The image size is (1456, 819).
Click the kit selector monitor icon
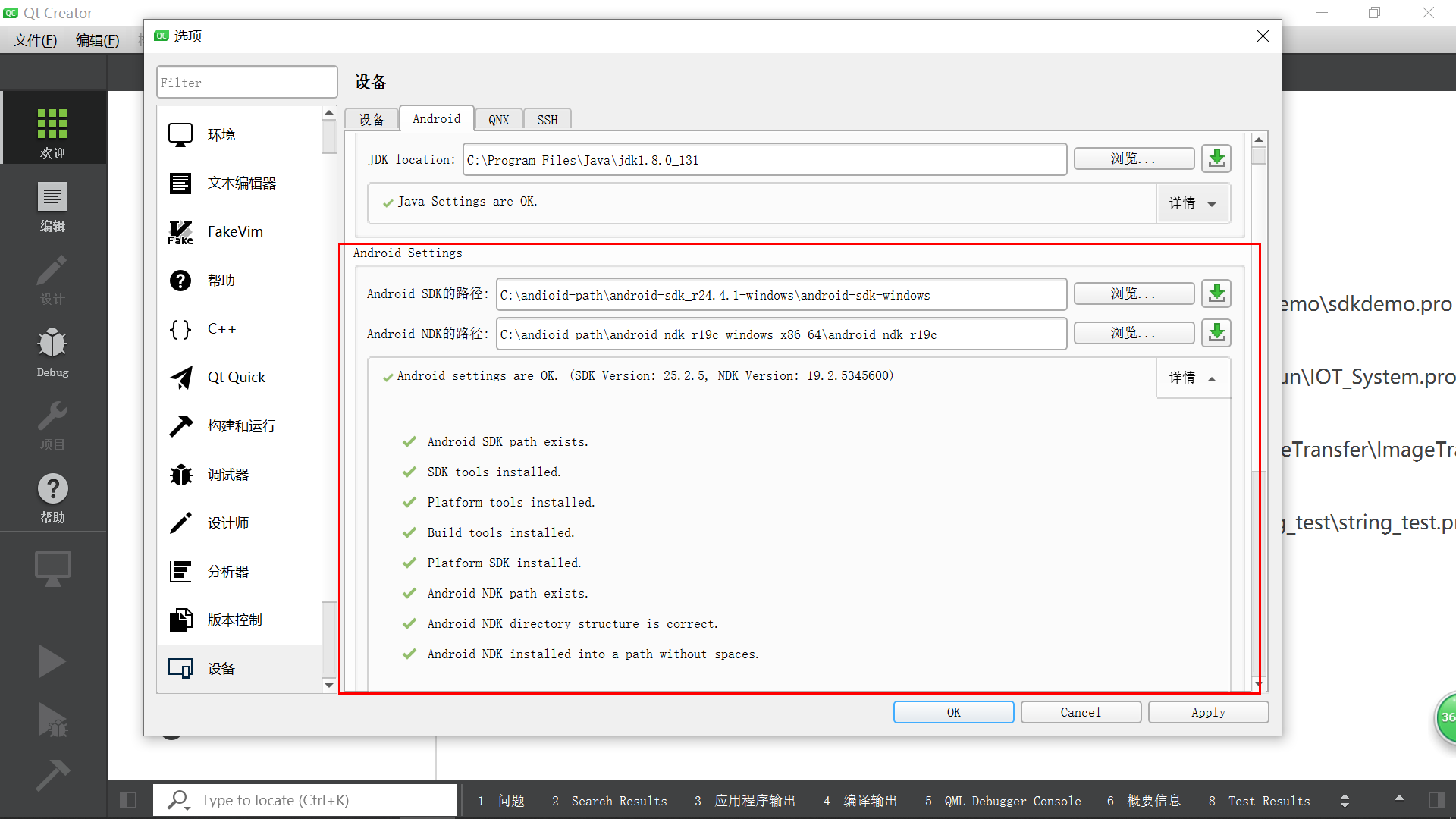tap(52, 568)
